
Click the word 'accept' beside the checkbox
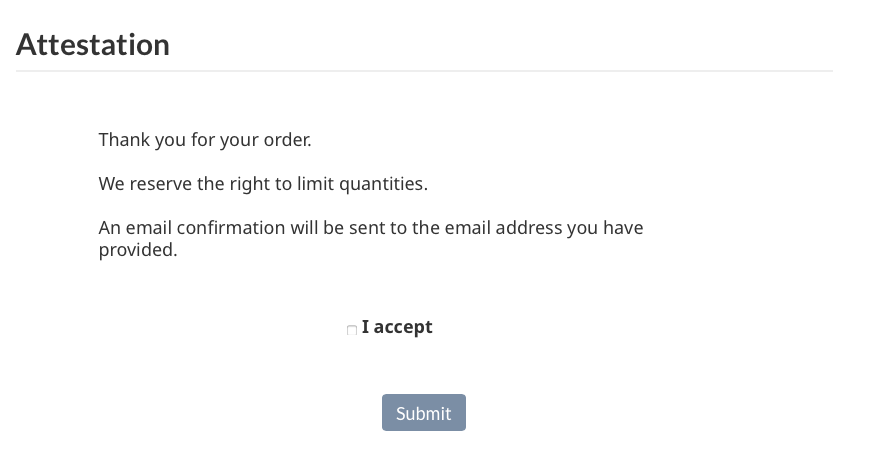[404, 327]
